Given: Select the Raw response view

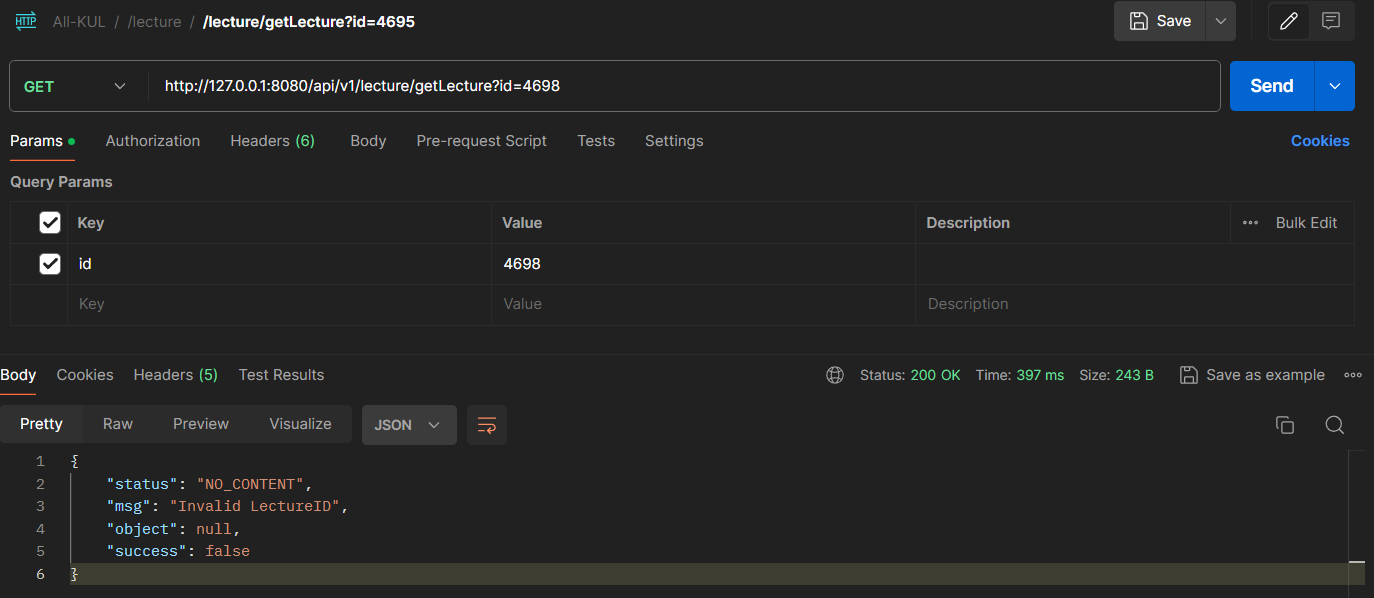Looking at the screenshot, I should click(118, 424).
